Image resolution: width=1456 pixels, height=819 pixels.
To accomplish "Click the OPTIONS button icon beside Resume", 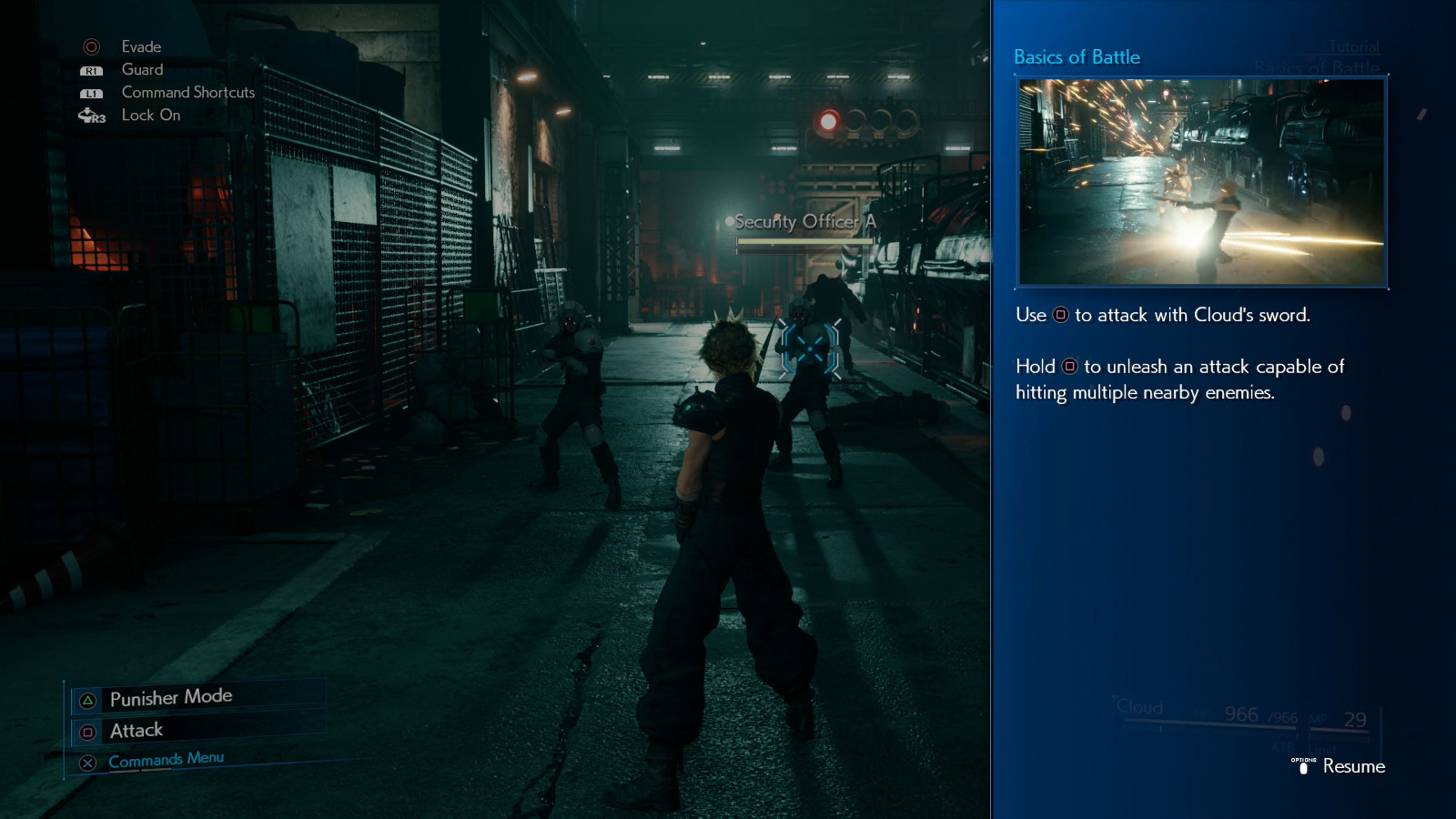I will [x=1303, y=767].
